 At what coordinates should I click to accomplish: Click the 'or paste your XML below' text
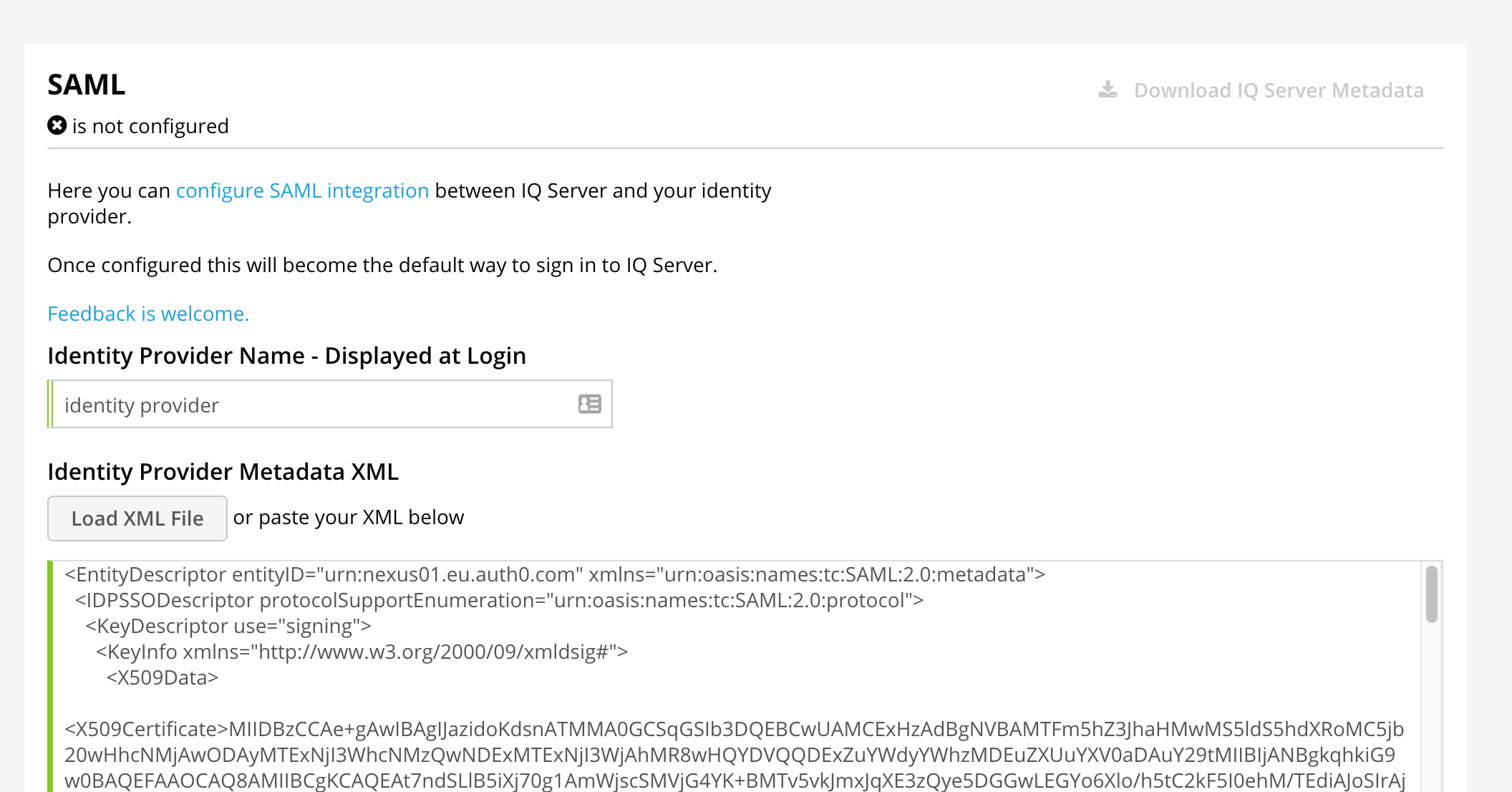[x=349, y=517]
